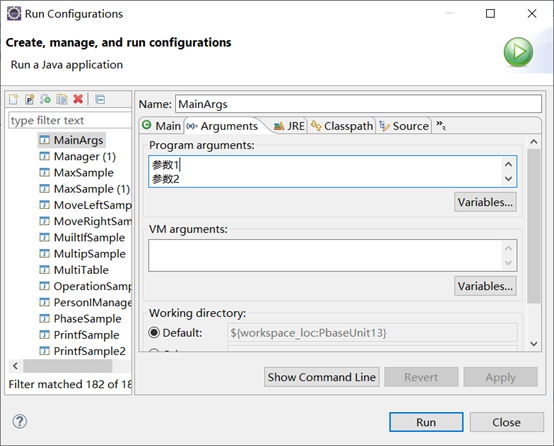This screenshot has height=446, width=554.
Task: Open the JRE tab
Action: click(x=289, y=126)
